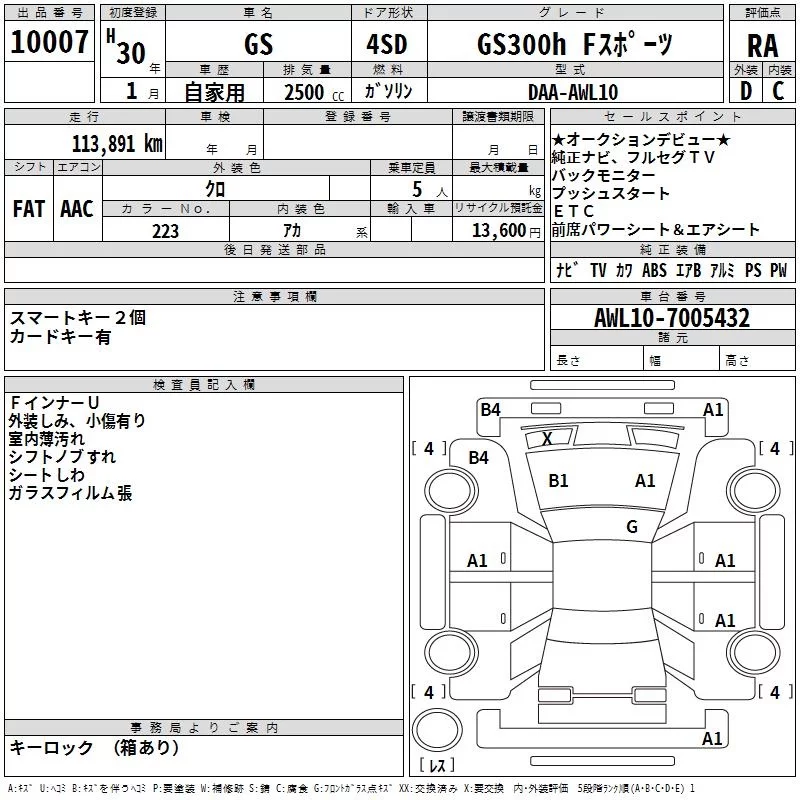Screen dimensions: 800x800
Task: Click the B1 damage mark on the hood
Action: click(x=558, y=481)
